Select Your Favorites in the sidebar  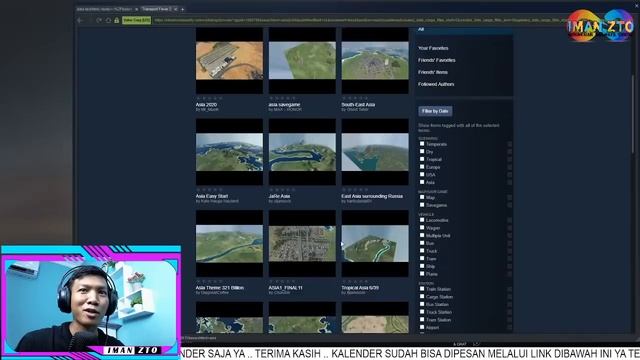tap(433, 48)
